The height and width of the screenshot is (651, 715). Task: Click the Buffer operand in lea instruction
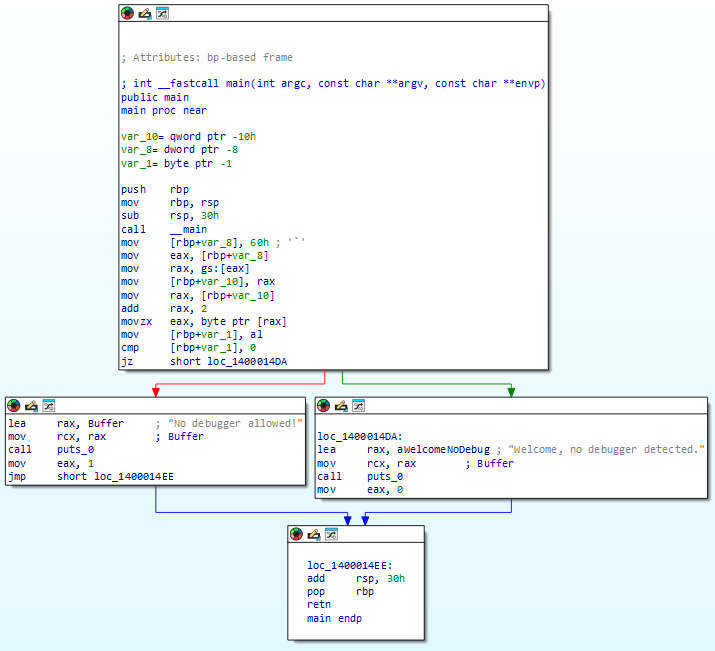(x=106, y=424)
